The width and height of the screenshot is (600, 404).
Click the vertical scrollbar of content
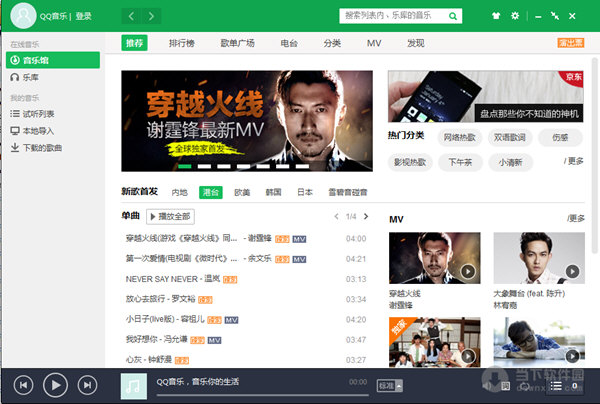(x=594, y=155)
